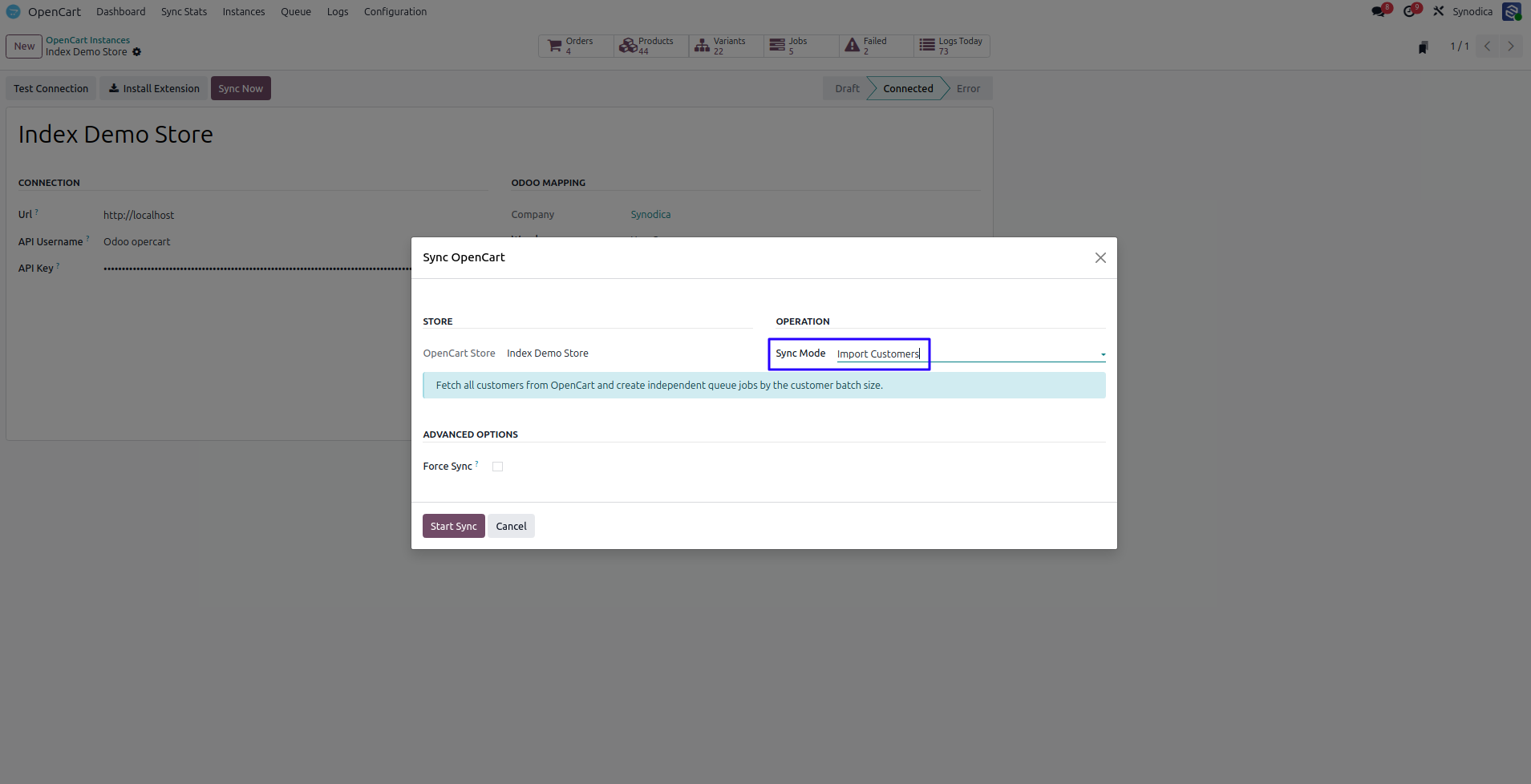This screenshot has width=1531, height=784.
Task: Open the Dashboard menu
Action: pos(121,11)
